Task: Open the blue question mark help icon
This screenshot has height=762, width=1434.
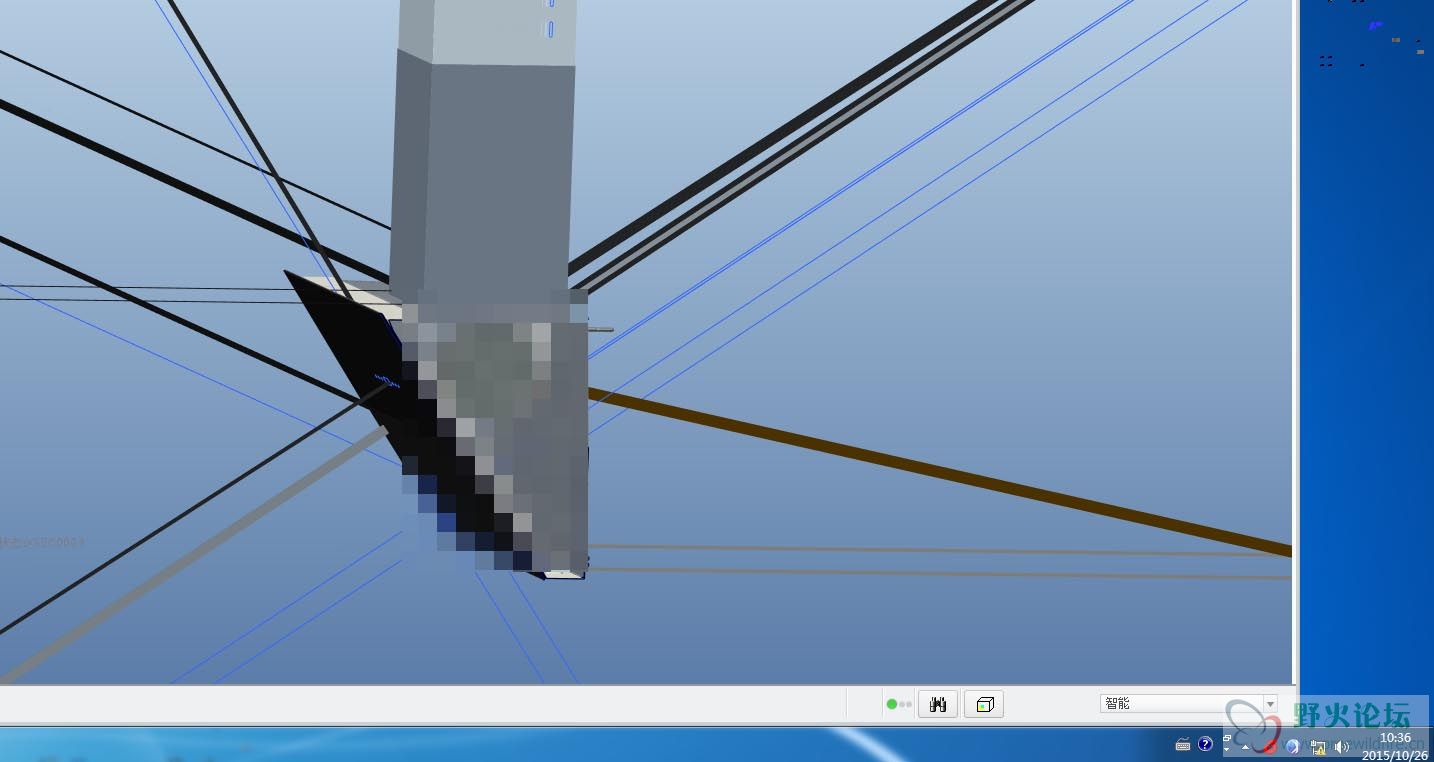Action: [1205, 744]
